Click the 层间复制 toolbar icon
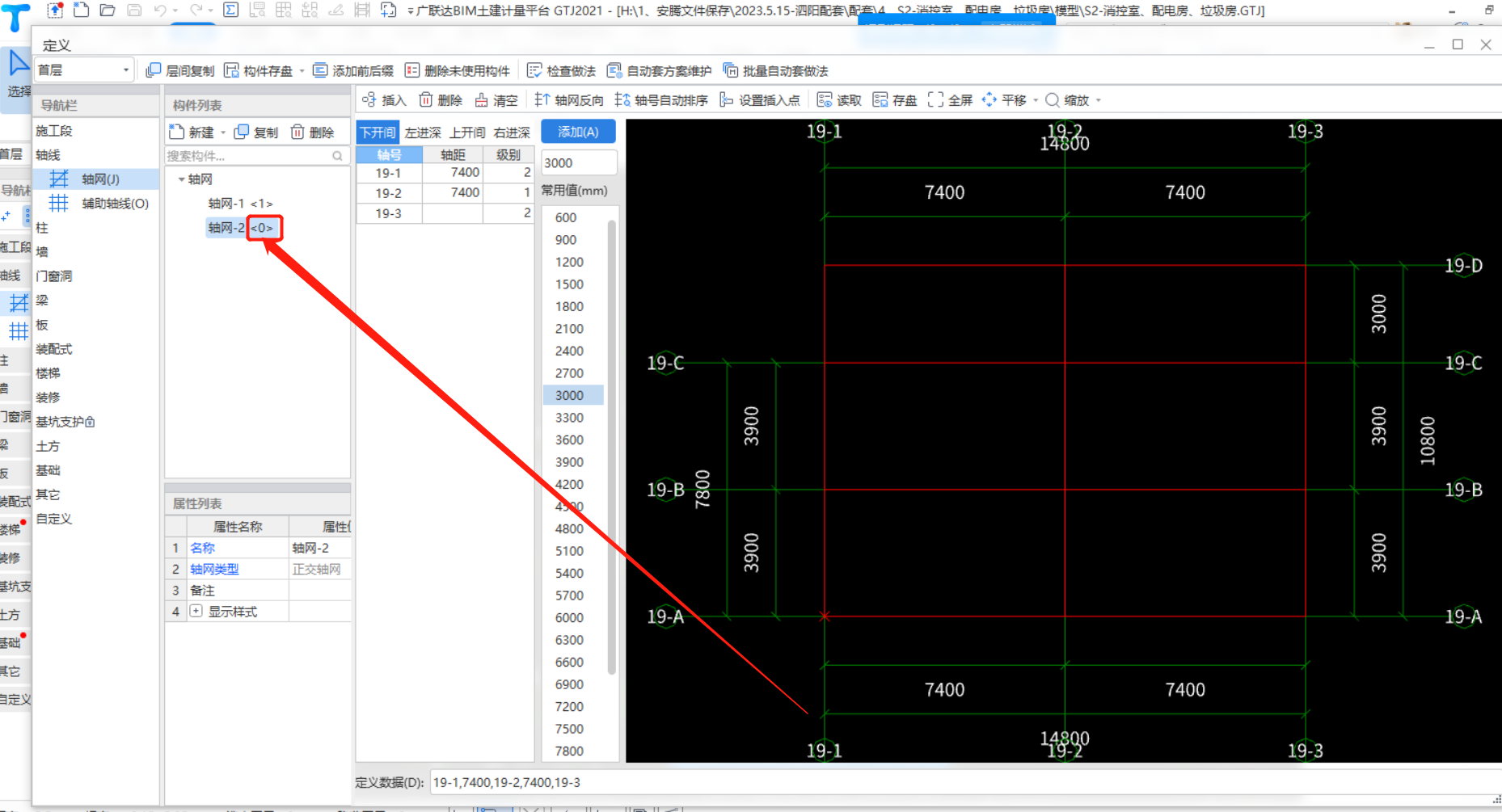Image resolution: width=1502 pixels, height=812 pixels. [153, 70]
